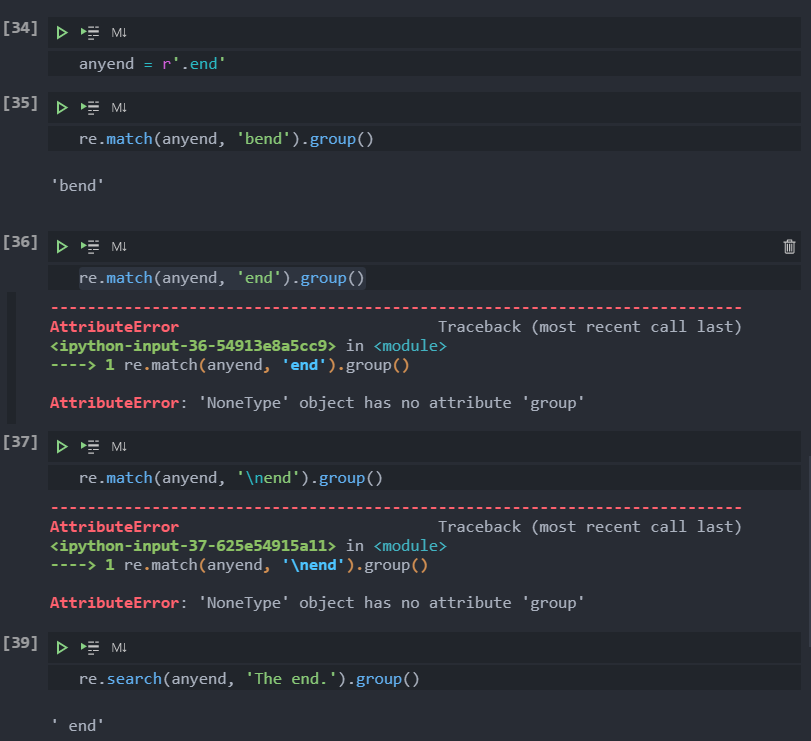Screen dimensions: 811x741
Task: Click code re.search(anyend, 'The end.').group()
Action: click(249, 679)
